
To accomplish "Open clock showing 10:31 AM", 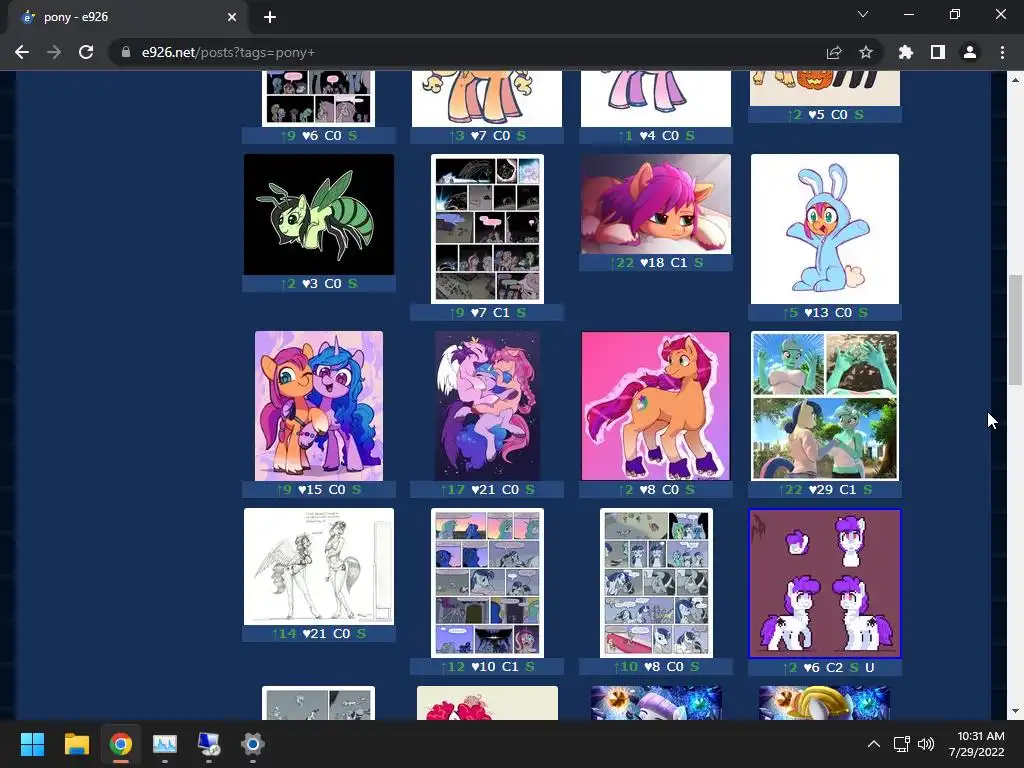I will 976,744.
